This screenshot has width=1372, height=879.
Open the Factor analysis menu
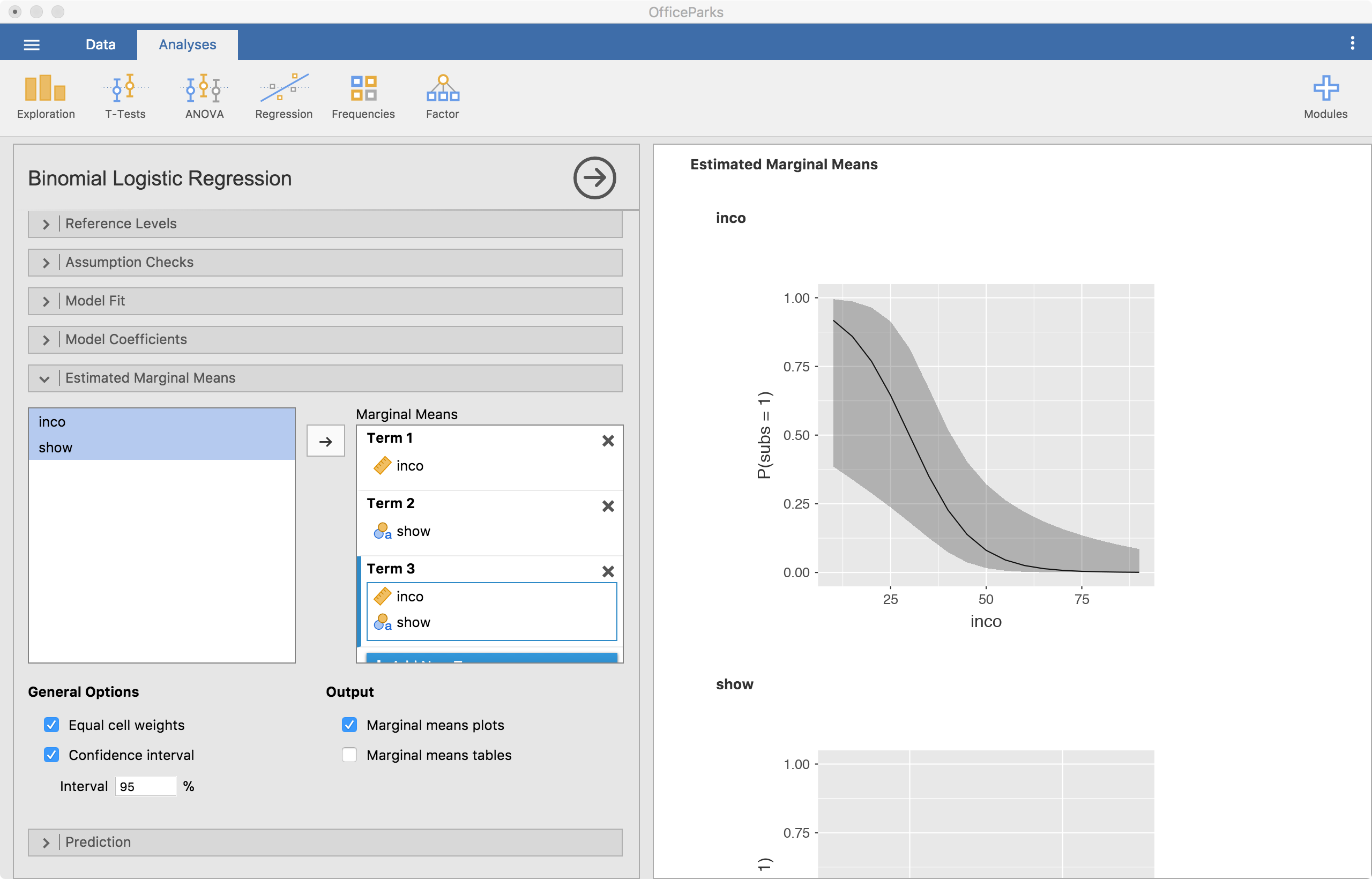[442, 97]
